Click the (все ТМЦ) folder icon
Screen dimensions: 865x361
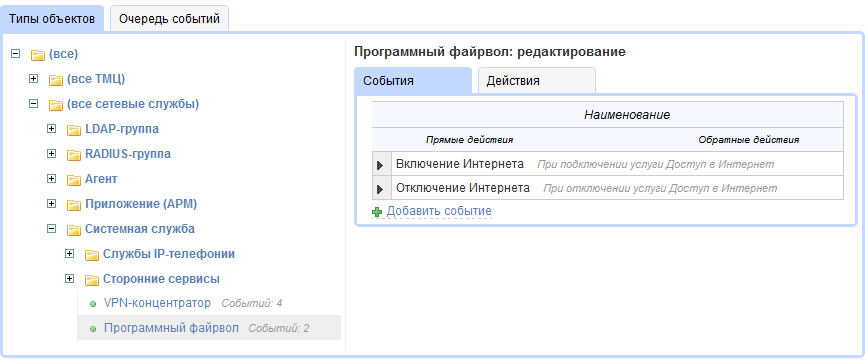(56, 80)
